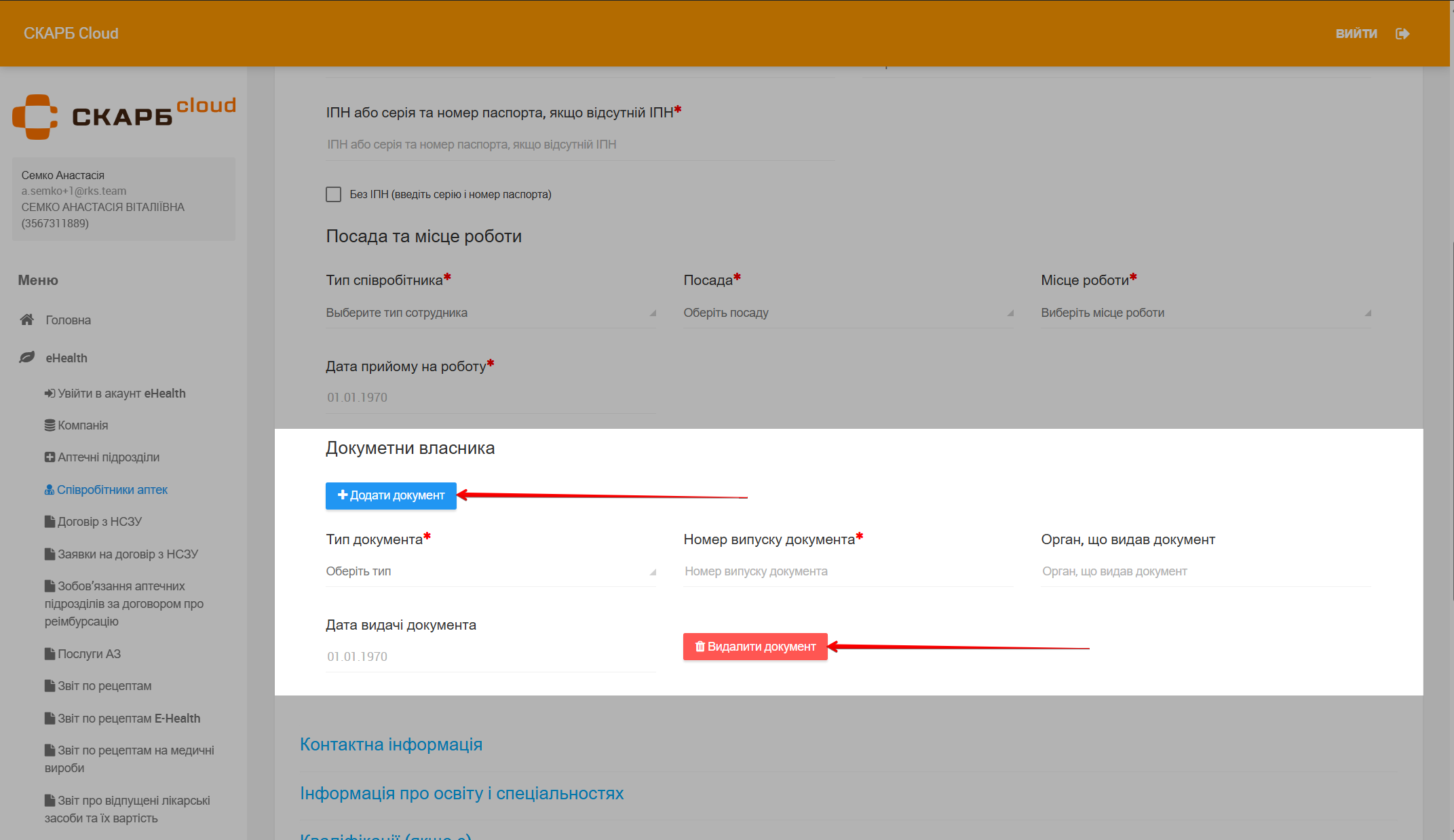Click the Аптечні підрозділи plus icon
Image resolution: width=1454 pixels, height=840 pixels.
50,457
